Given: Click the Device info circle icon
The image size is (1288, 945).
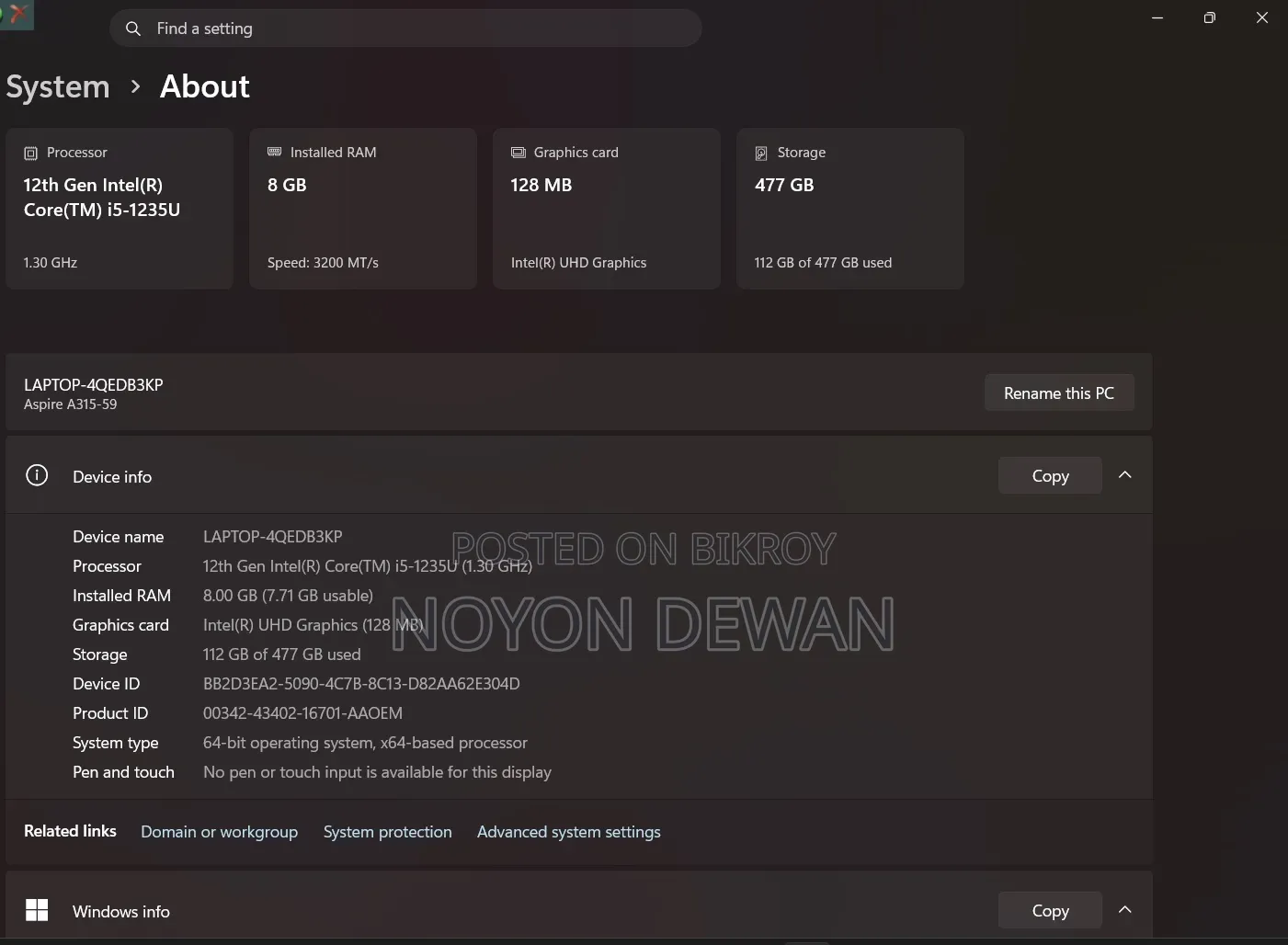Looking at the screenshot, I should tap(37, 475).
